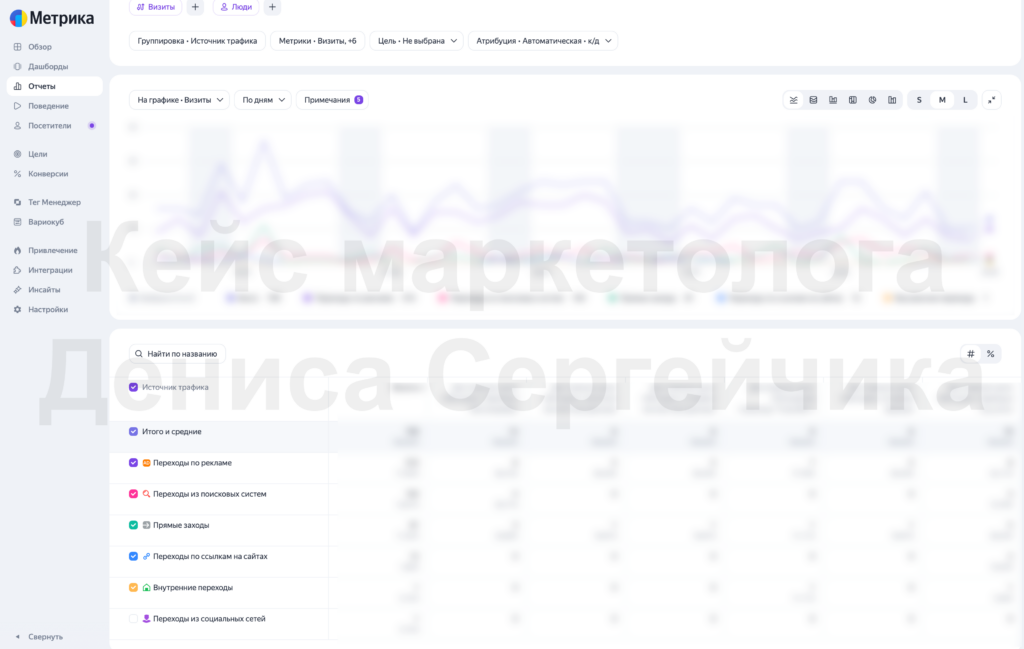
Task: Click the Метрика logo
Action: 52,18
